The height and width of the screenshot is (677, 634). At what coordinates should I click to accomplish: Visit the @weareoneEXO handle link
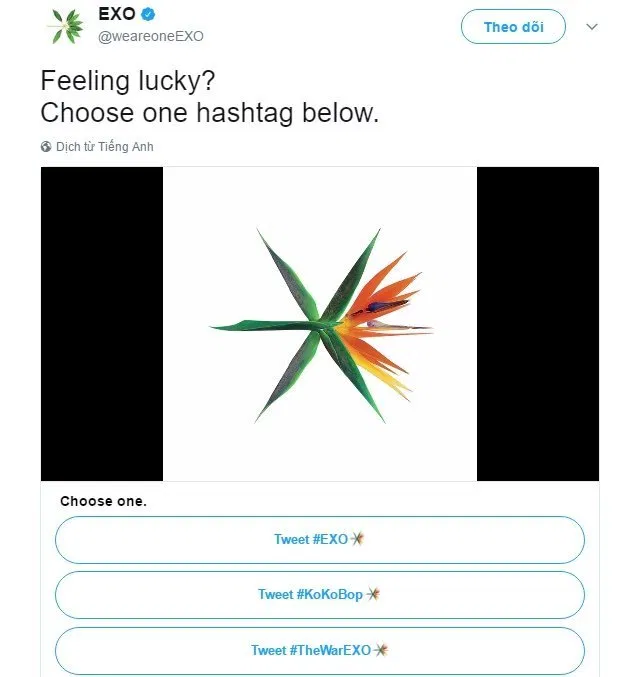coord(150,36)
